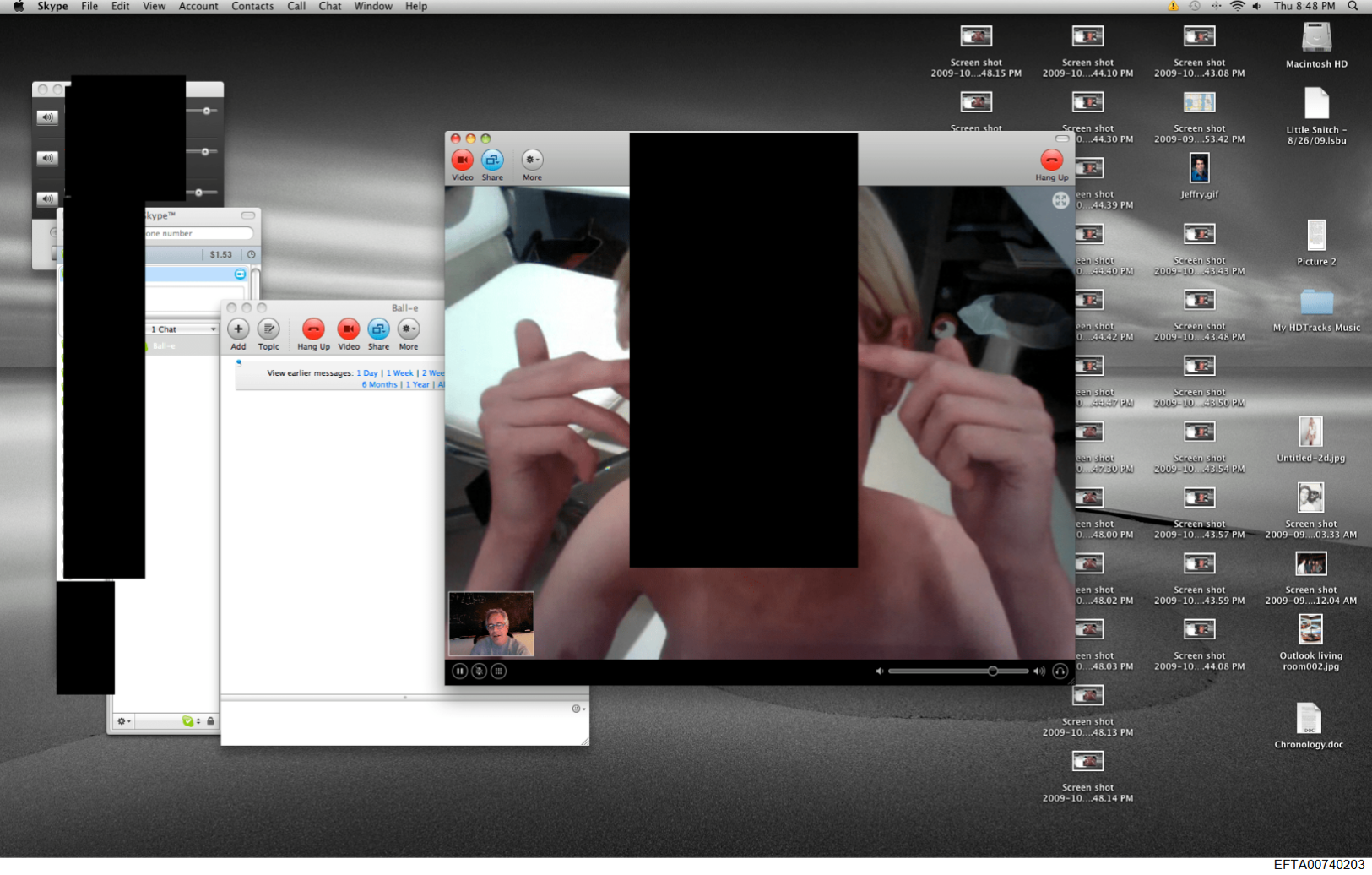Screen dimensions: 1372x875
Task: Click the "6 Months" earlier messages link
Action: 379,385
